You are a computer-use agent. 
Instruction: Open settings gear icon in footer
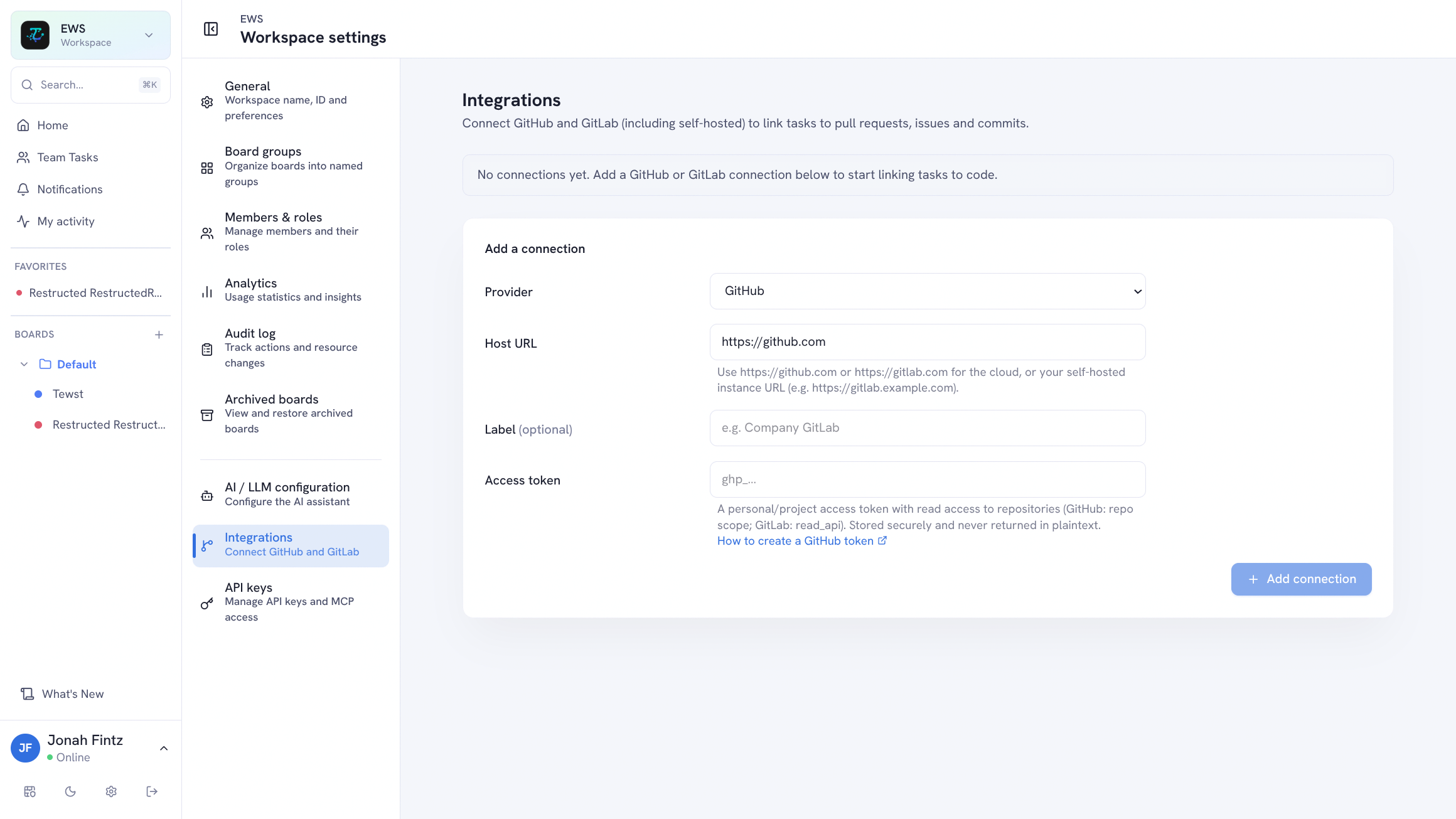[x=111, y=791]
